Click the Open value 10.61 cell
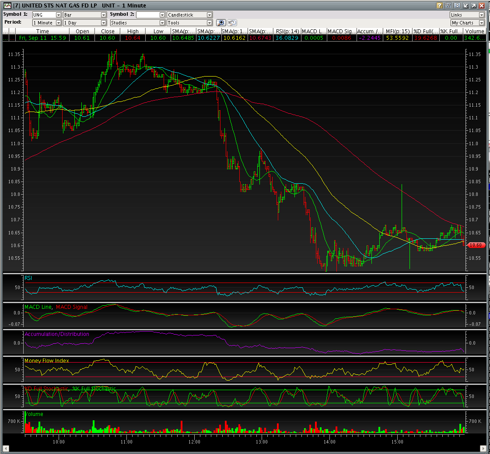 pyautogui.click(x=82, y=38)
